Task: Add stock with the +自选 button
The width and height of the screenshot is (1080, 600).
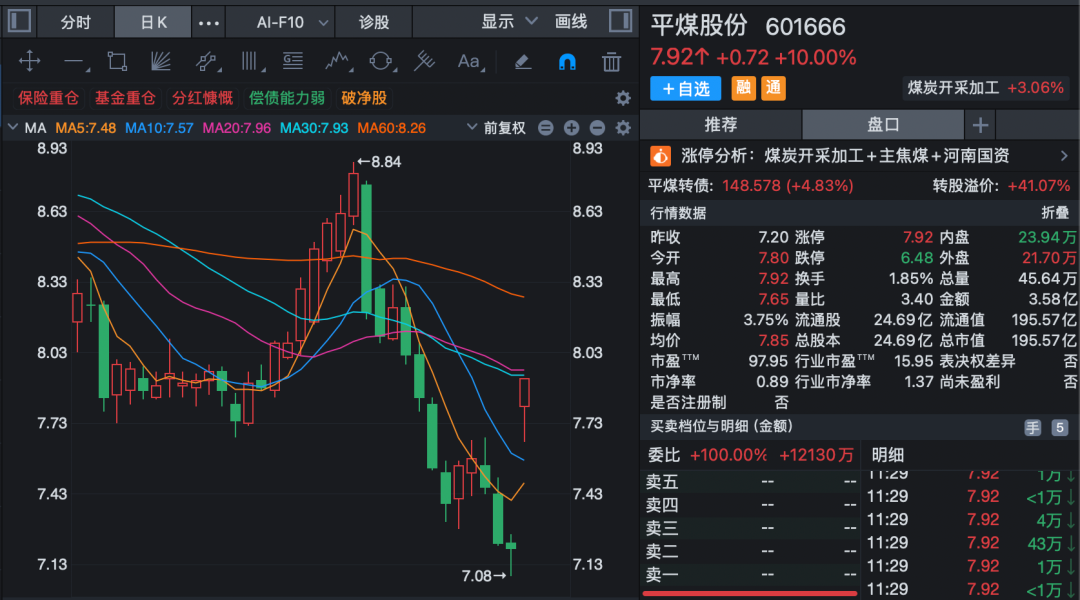Action: click(x=685, y=88)
